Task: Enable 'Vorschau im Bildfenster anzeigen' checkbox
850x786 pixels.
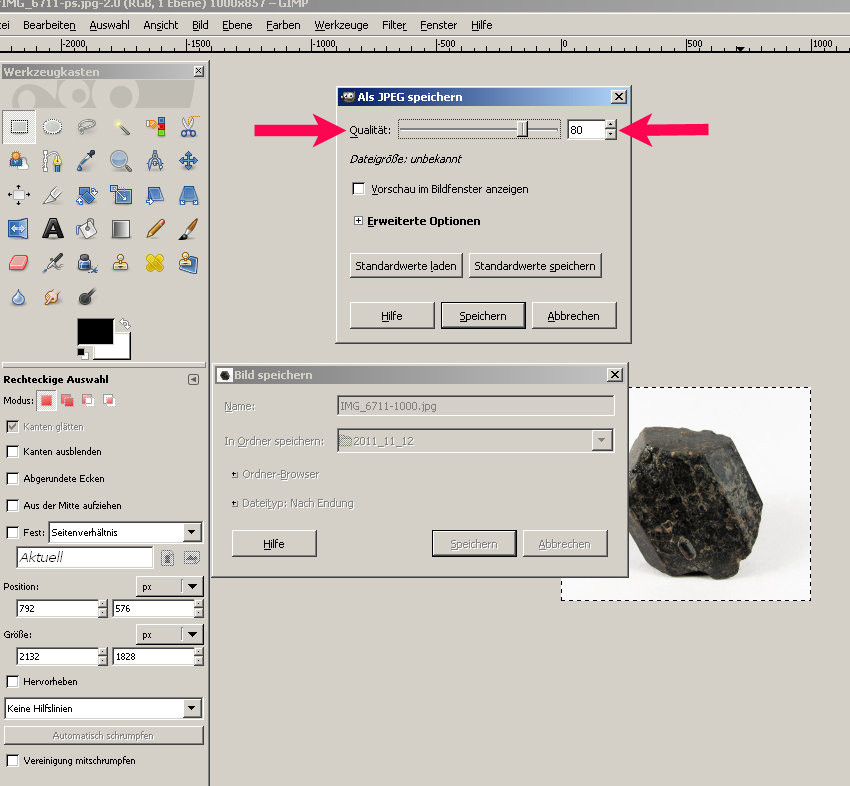Action: tap(358, 189)
